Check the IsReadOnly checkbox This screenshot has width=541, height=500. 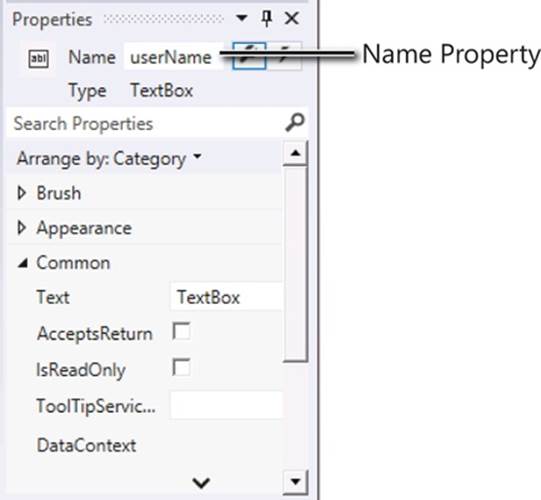pos(181,367)
